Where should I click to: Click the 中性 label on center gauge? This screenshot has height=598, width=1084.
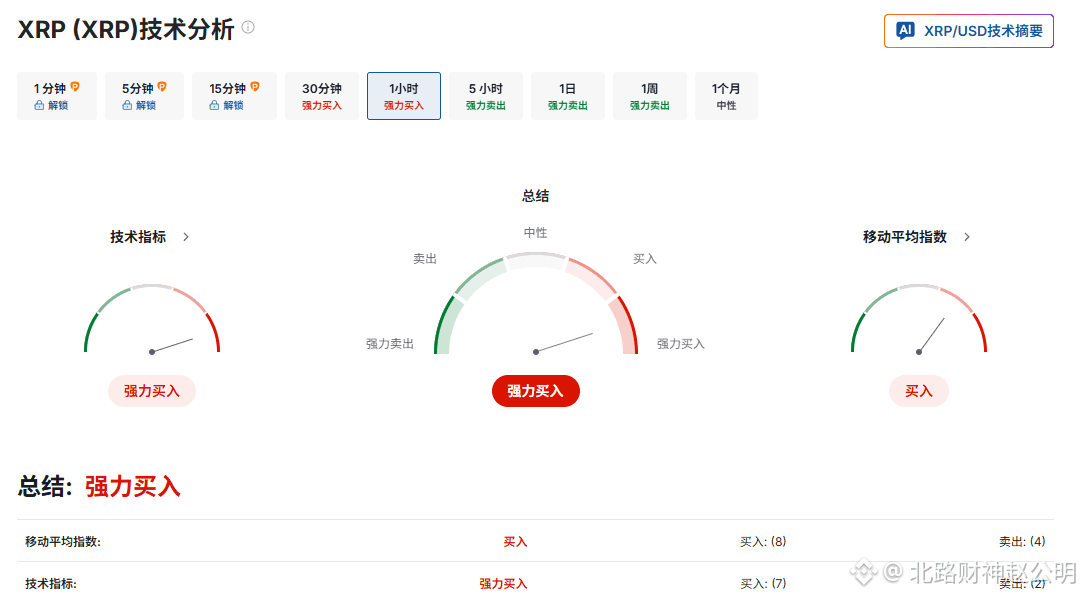(536, 233)
